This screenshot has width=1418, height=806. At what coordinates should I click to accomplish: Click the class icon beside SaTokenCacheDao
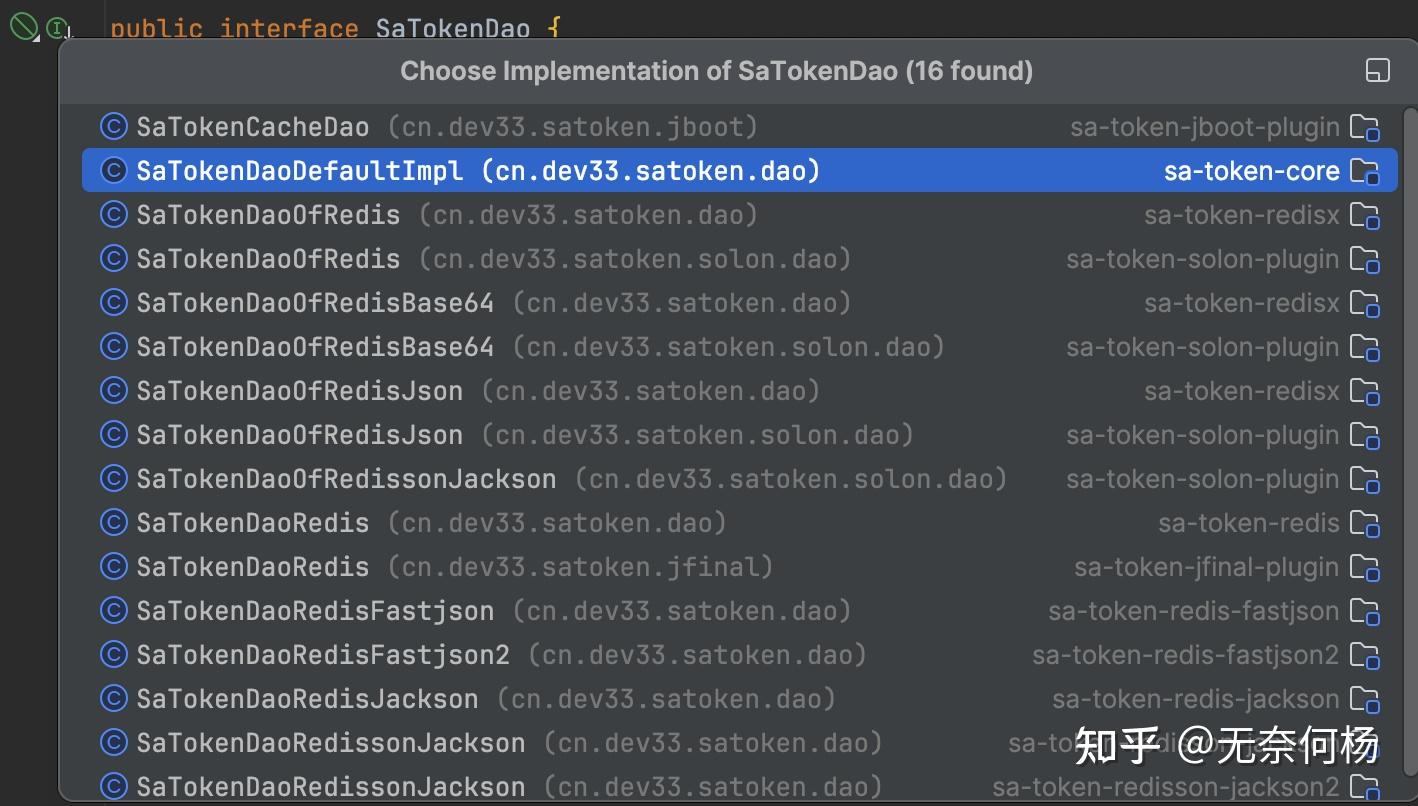pyautogui.click(x=114, y=127)
